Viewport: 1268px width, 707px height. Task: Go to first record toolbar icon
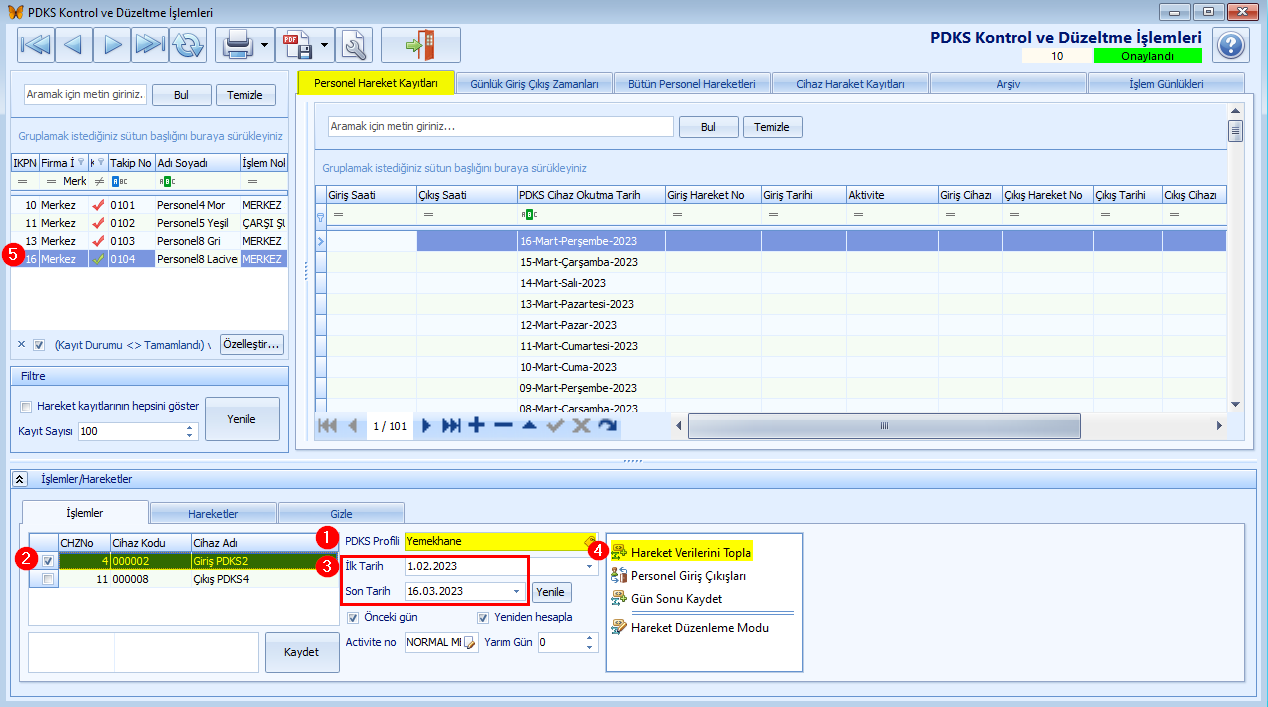pyautogui.click(x=36, y=45)
